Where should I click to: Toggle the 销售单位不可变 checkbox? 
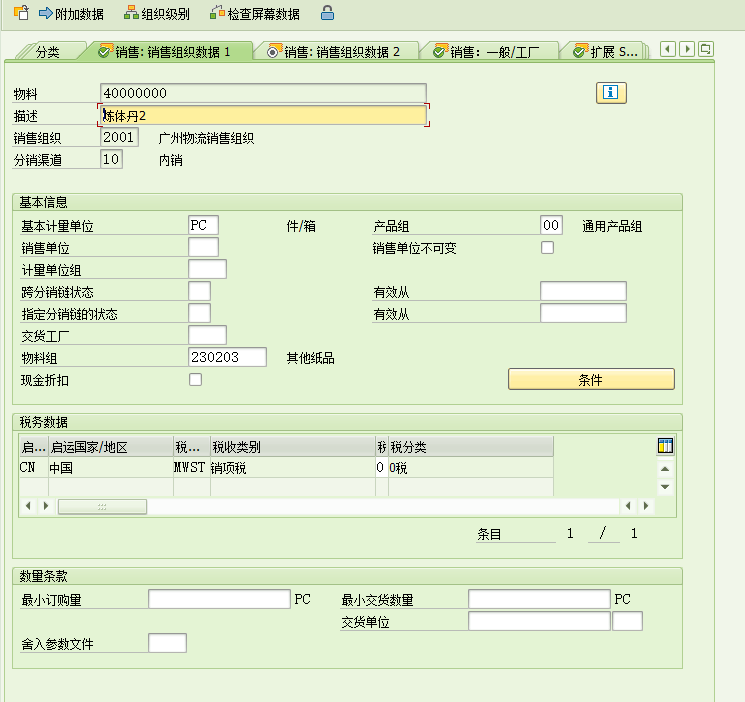pyautogui.click(x=547, y=248)
